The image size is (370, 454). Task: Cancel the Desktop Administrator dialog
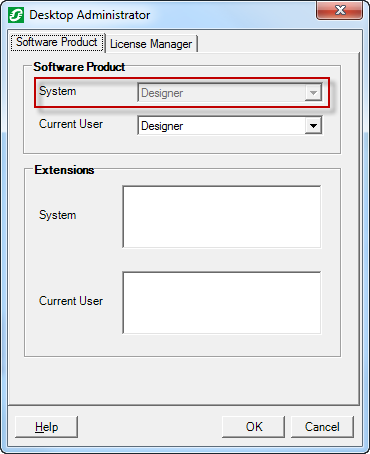tap(322, 427)
